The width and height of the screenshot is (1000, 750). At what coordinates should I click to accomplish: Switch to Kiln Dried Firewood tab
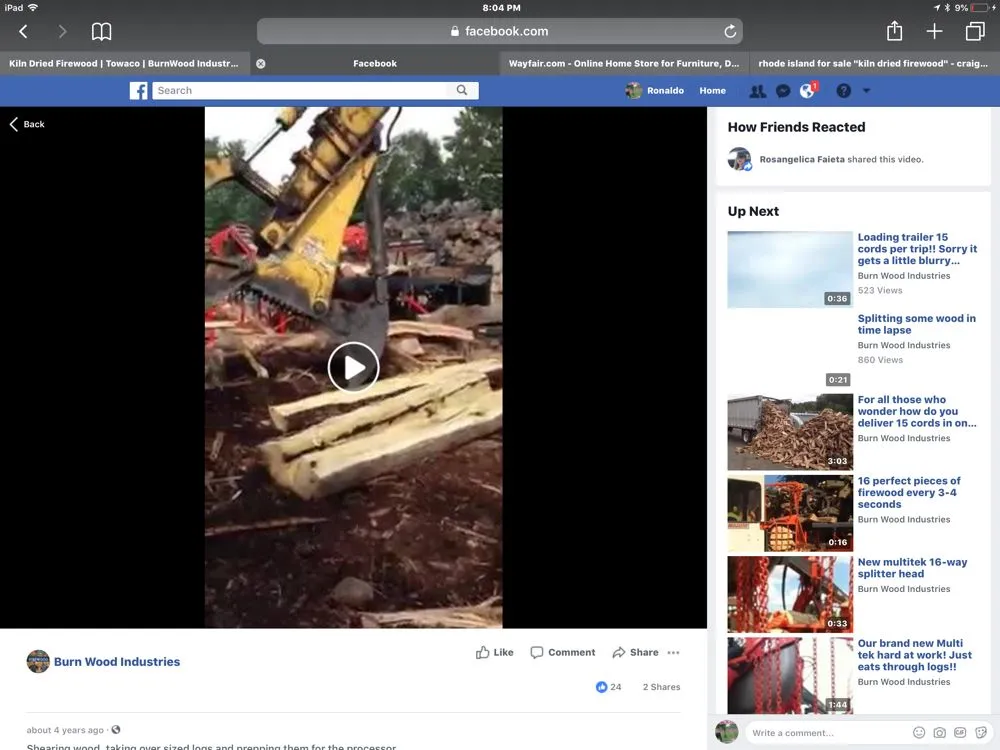tap(123, 63)
